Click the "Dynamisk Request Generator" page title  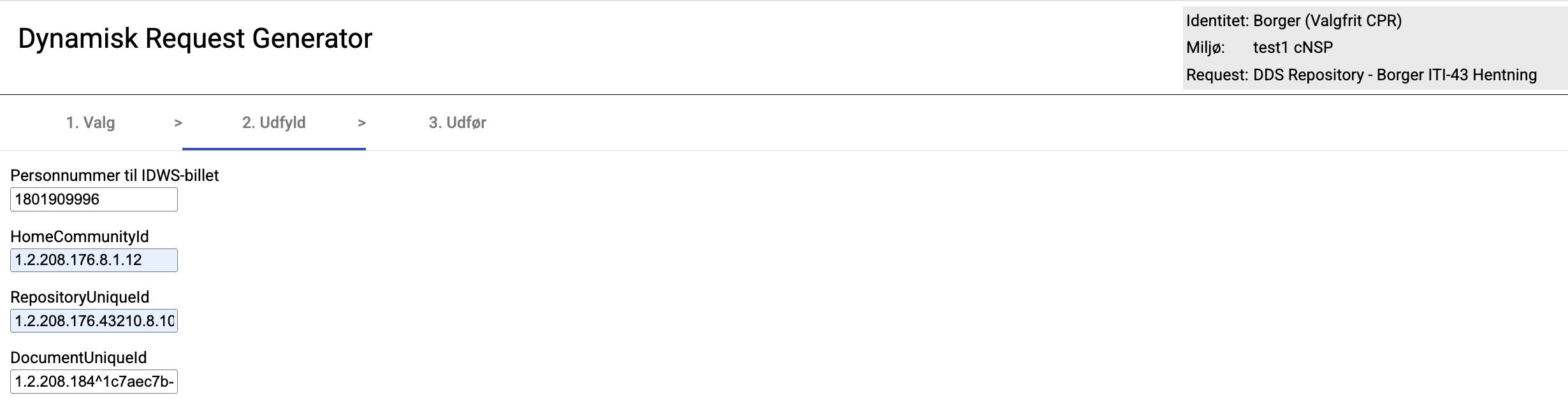(x=195, y=38)
